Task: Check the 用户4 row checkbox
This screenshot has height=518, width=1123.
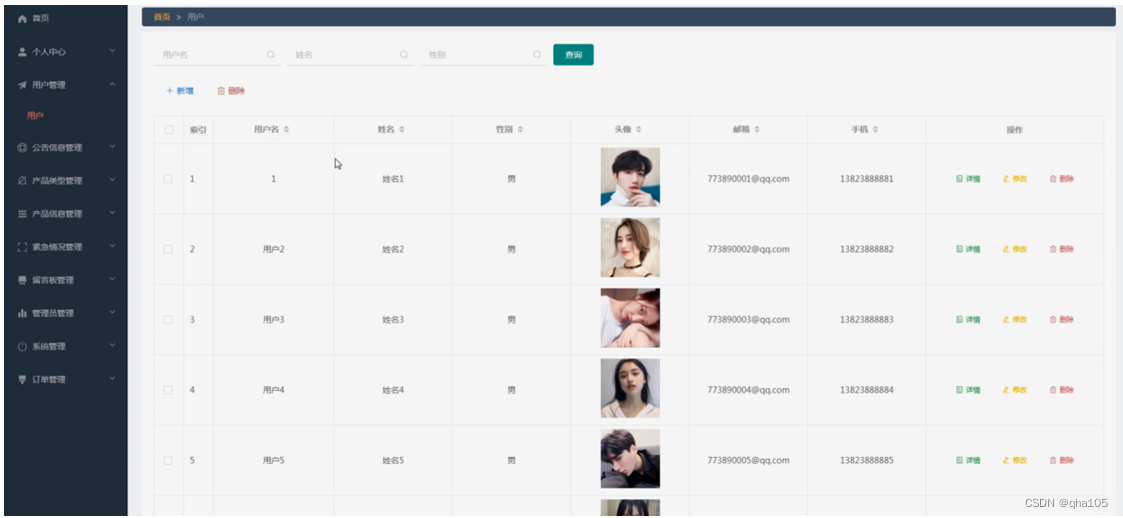Action: pos(168,390)
